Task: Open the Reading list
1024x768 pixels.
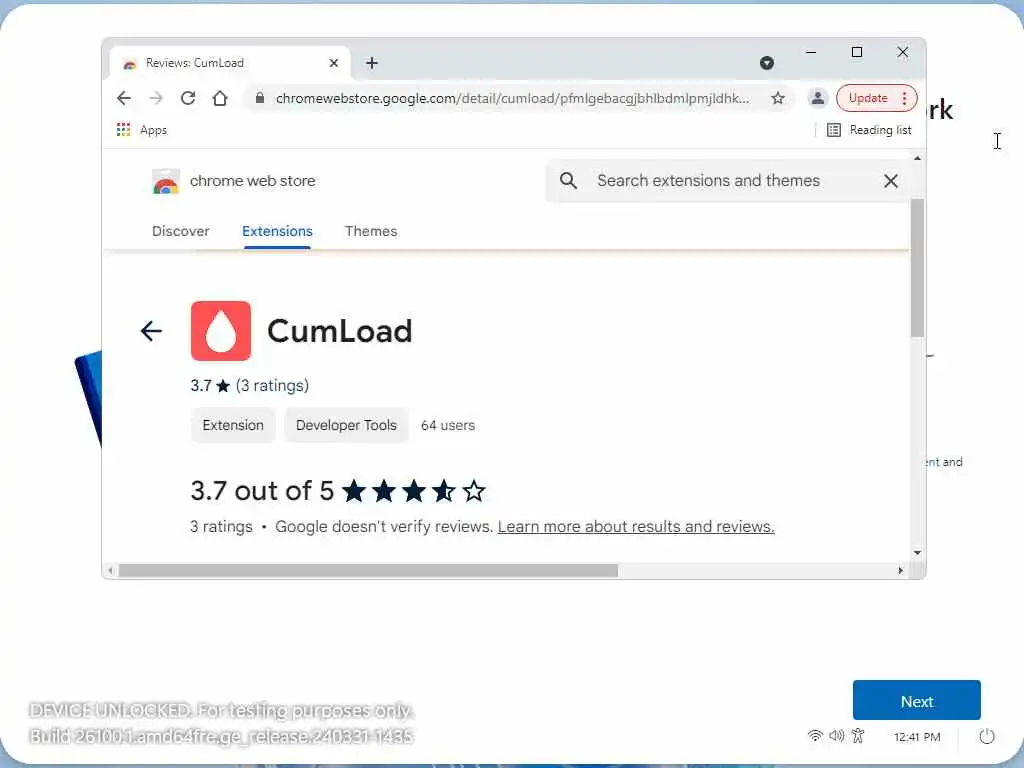Action: click(869, 130)
